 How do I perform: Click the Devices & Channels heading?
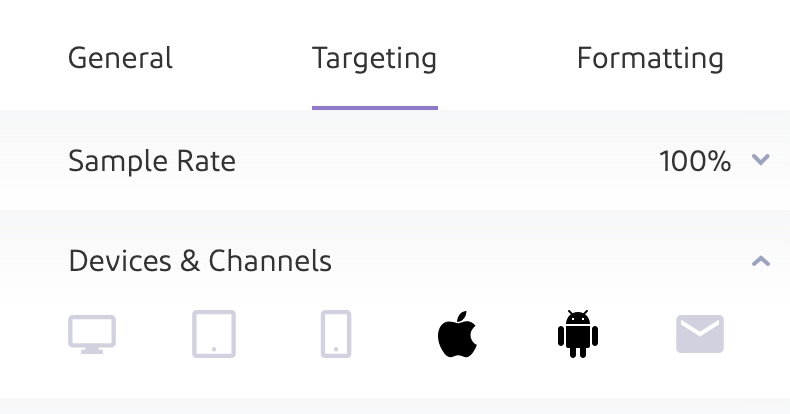tap(200, 262)
